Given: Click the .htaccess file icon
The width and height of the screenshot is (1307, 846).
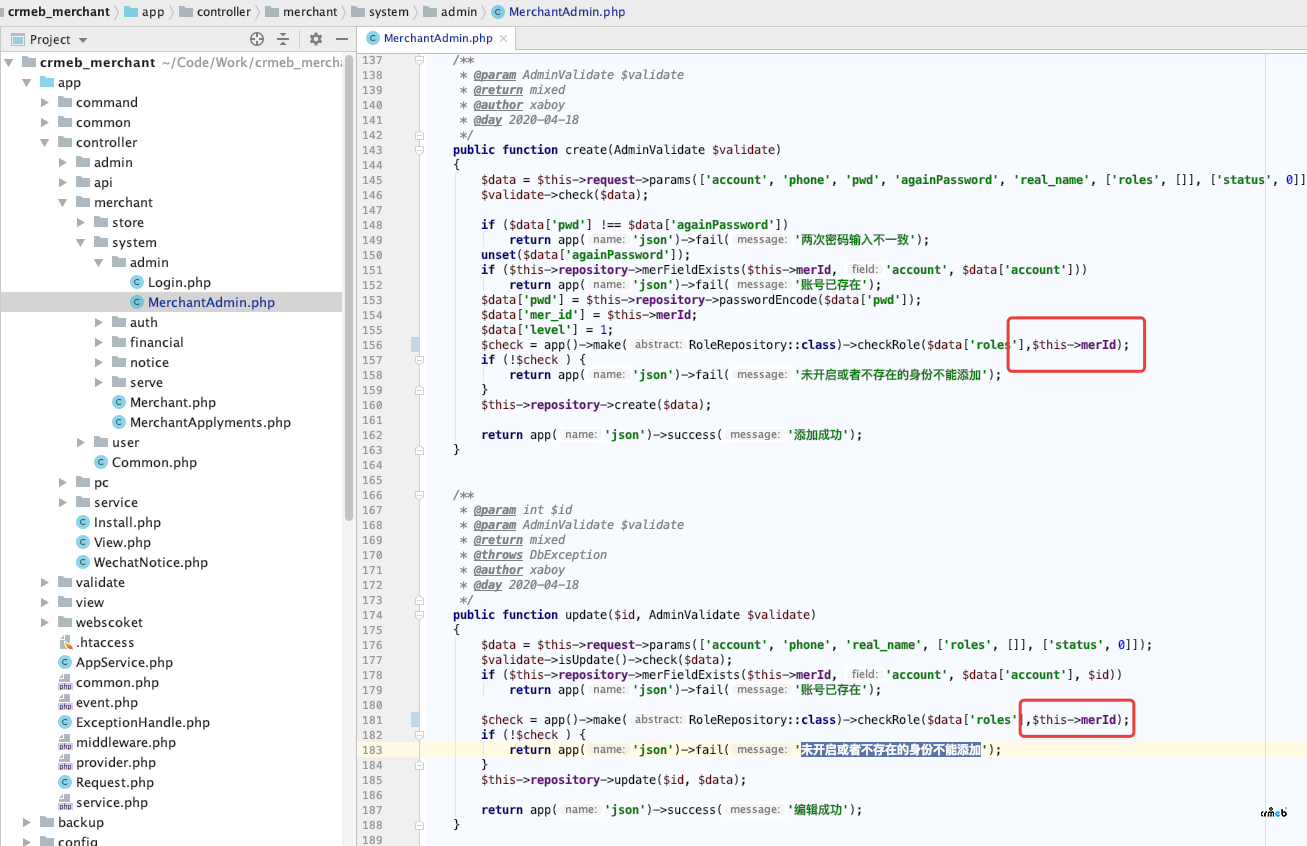Looking at the screenshot, I should coord(66,642).
